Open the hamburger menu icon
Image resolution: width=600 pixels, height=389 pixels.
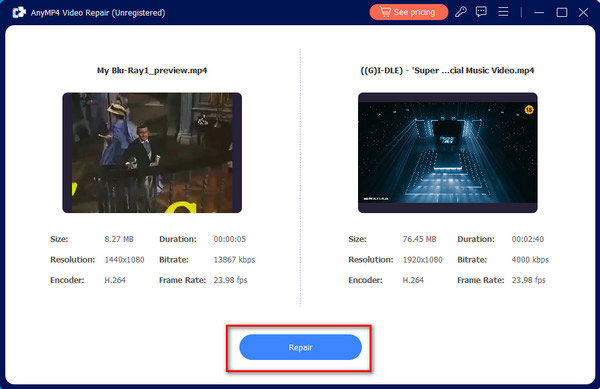(x=503, y=12)
